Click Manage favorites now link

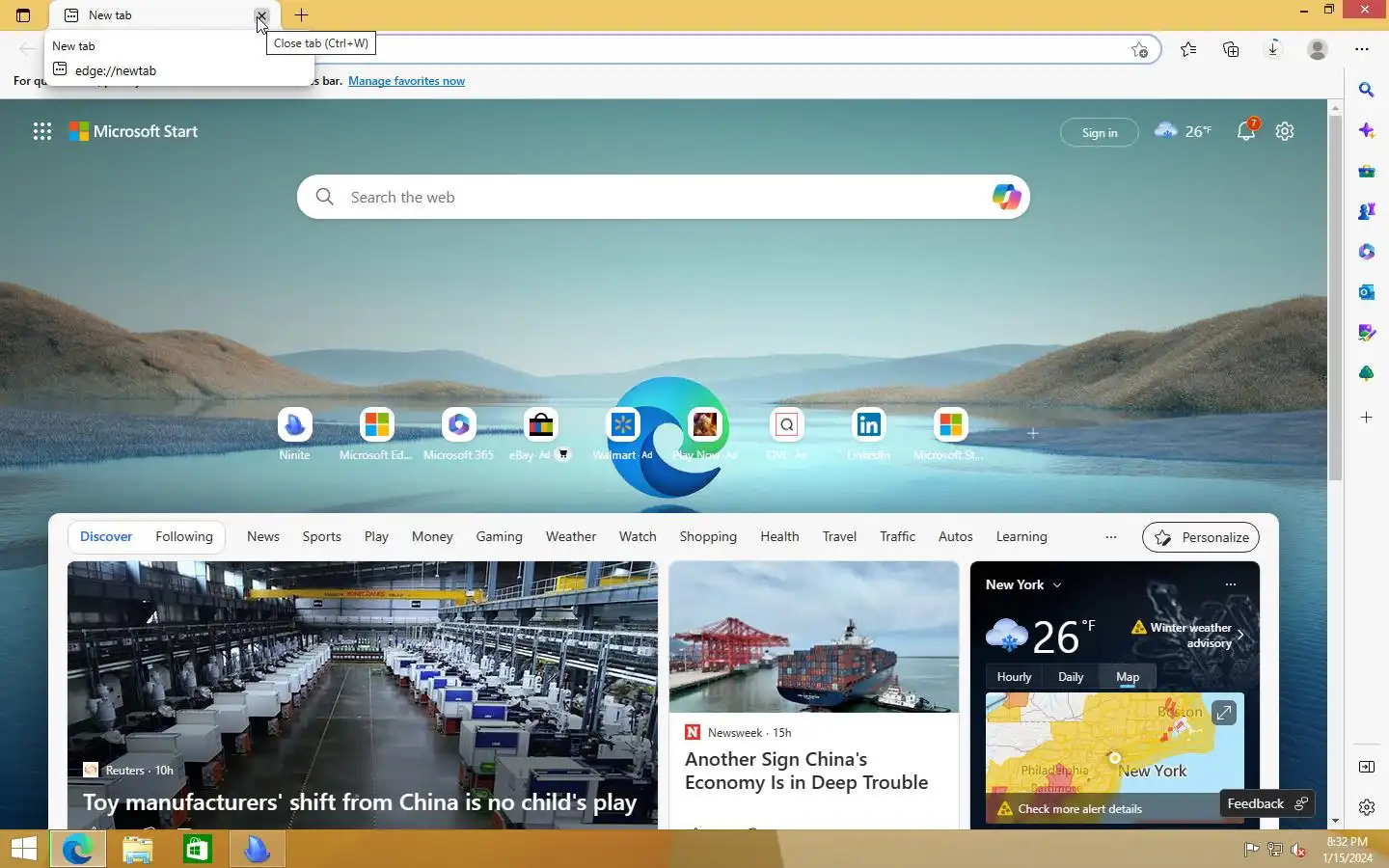click(x=406, y=81)
